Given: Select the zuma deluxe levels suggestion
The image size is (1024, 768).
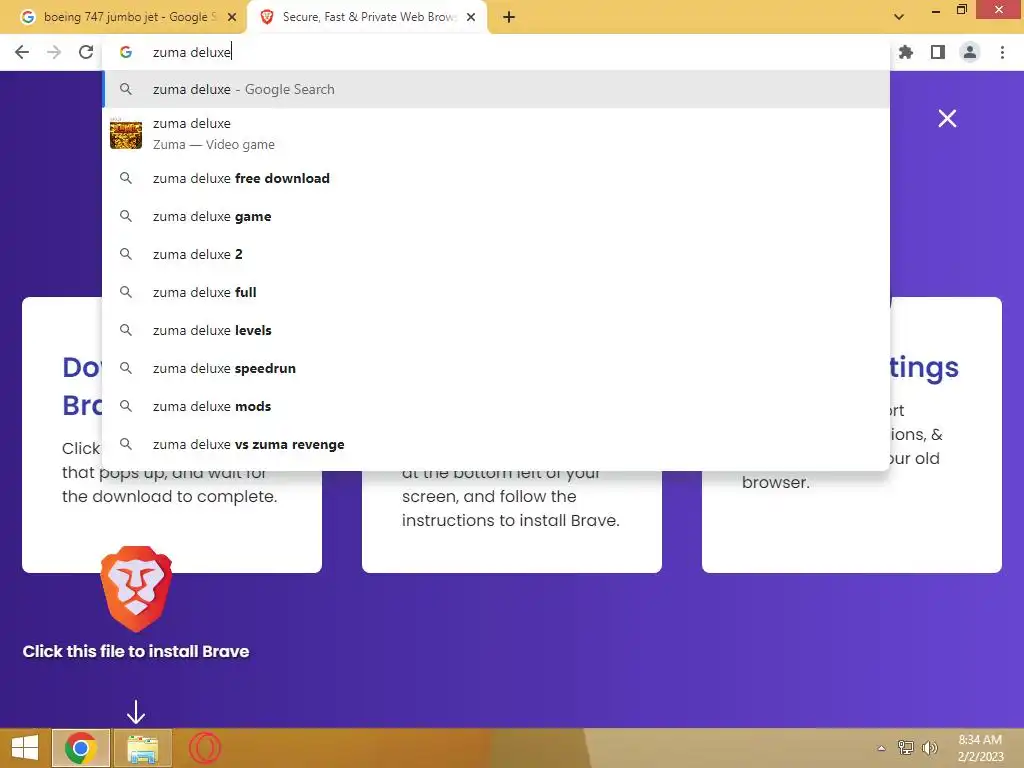Looking at the screenshot, I should [496, 330].
